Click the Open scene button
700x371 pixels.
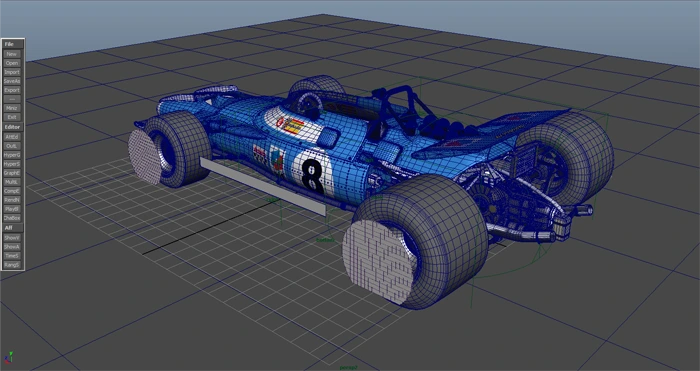point(12,63)
